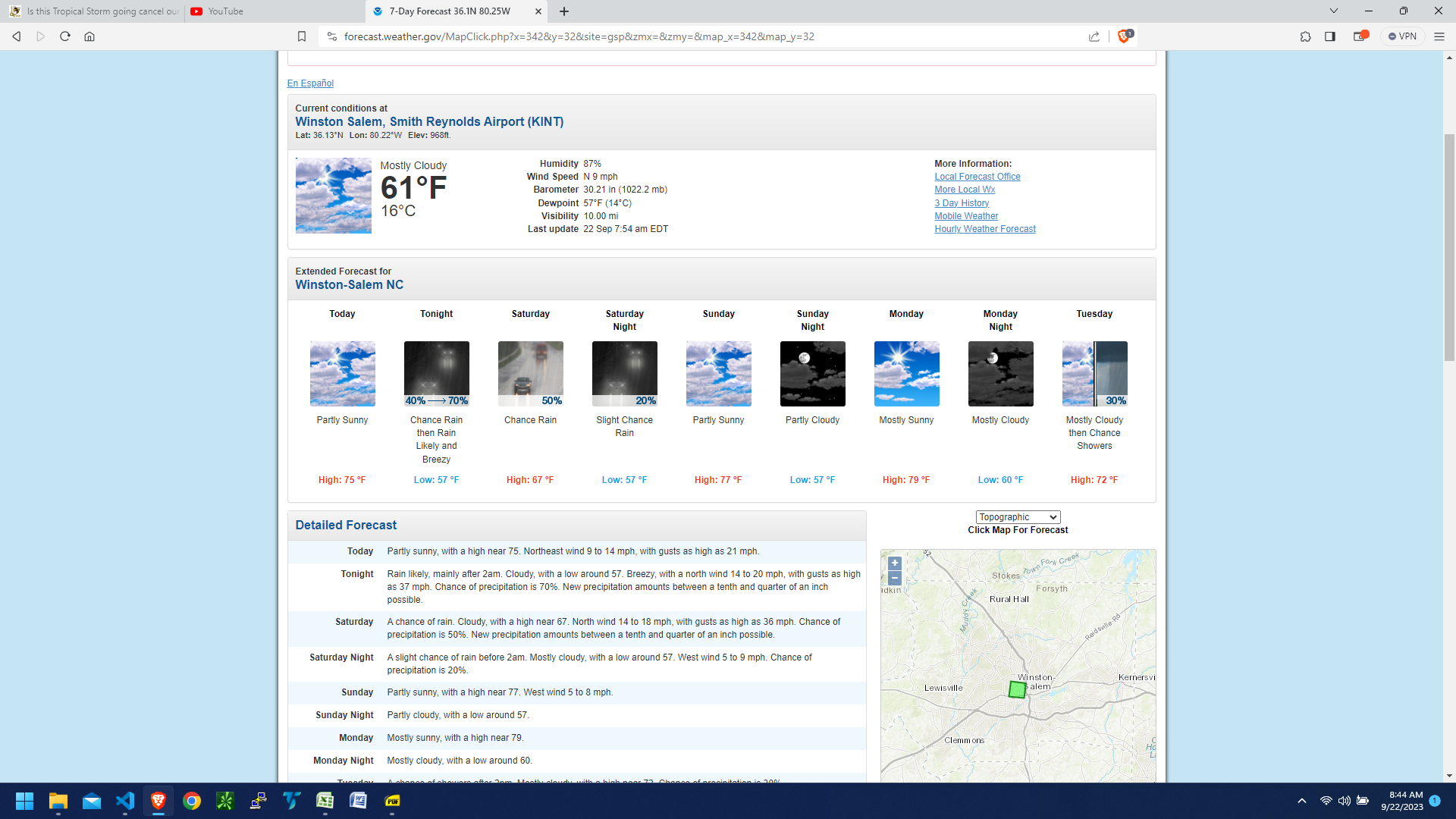Open Visual Studio Code from the taskbar
The height and width of the screenshot is (819, 1456).
click(x=125, y=801)
